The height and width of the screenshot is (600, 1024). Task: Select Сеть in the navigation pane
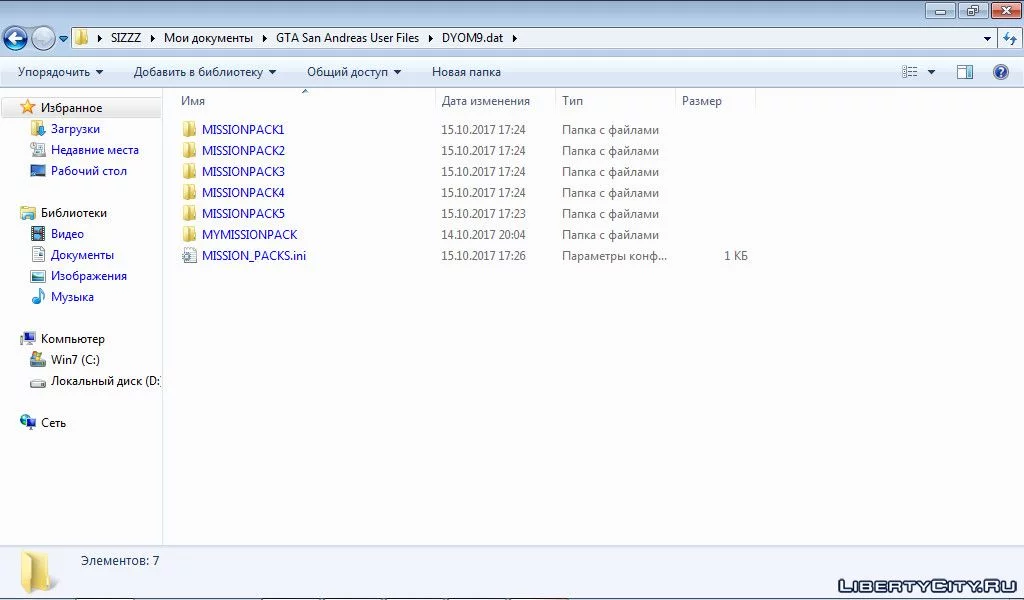point(54,423)
